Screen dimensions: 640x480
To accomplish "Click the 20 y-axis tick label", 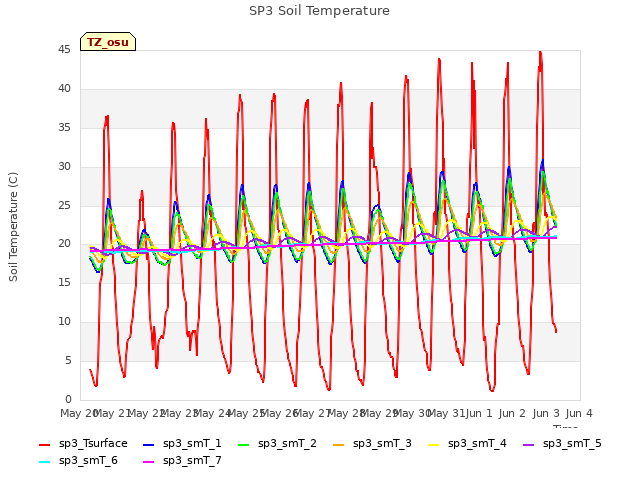I will 64,244.
